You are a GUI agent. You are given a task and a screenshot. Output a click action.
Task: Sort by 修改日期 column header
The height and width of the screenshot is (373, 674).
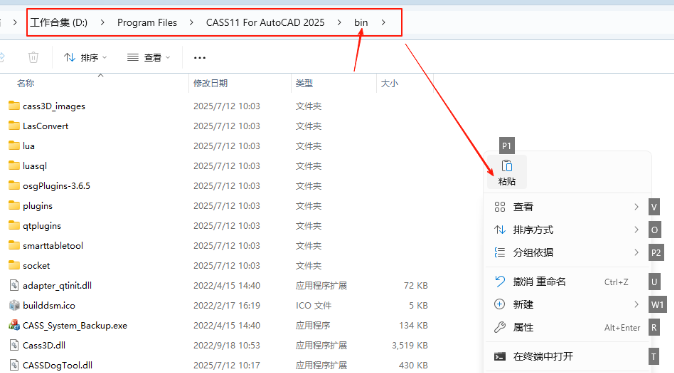pos(210,83)
